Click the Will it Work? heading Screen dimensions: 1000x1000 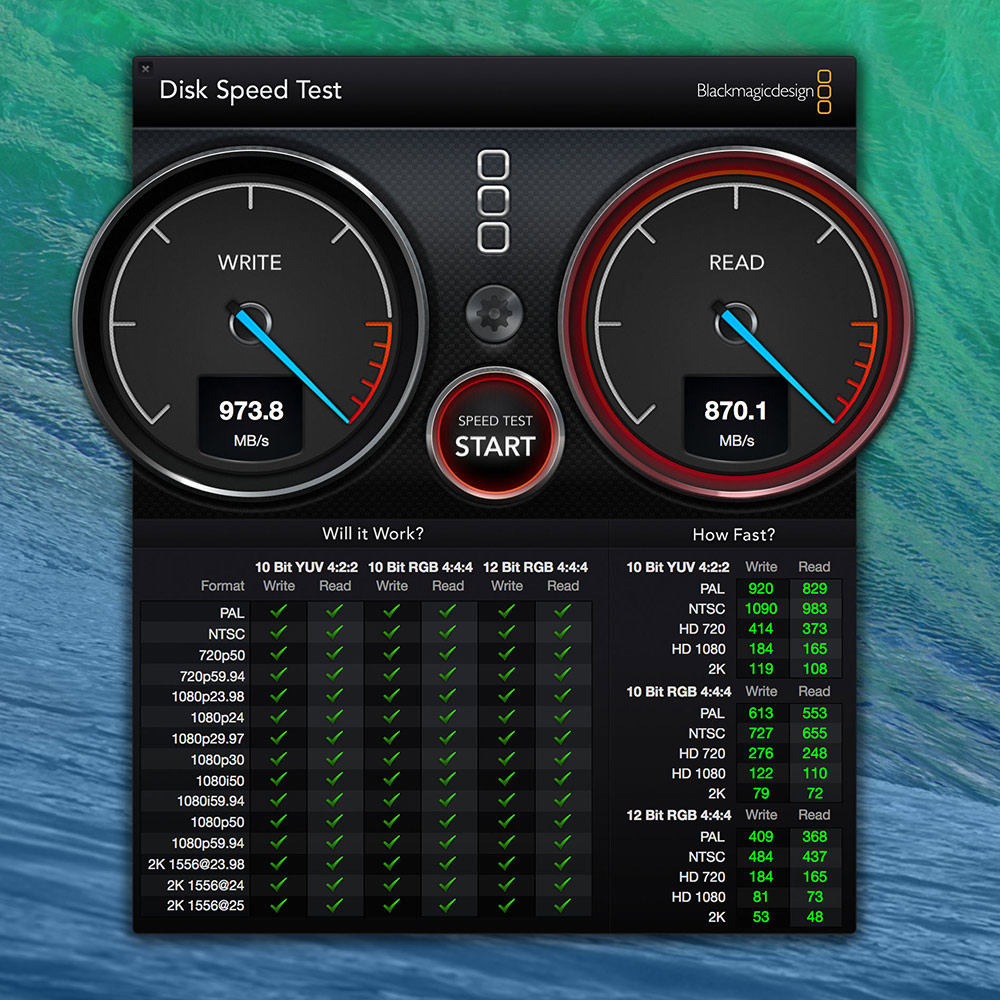[x=372, y=533]
